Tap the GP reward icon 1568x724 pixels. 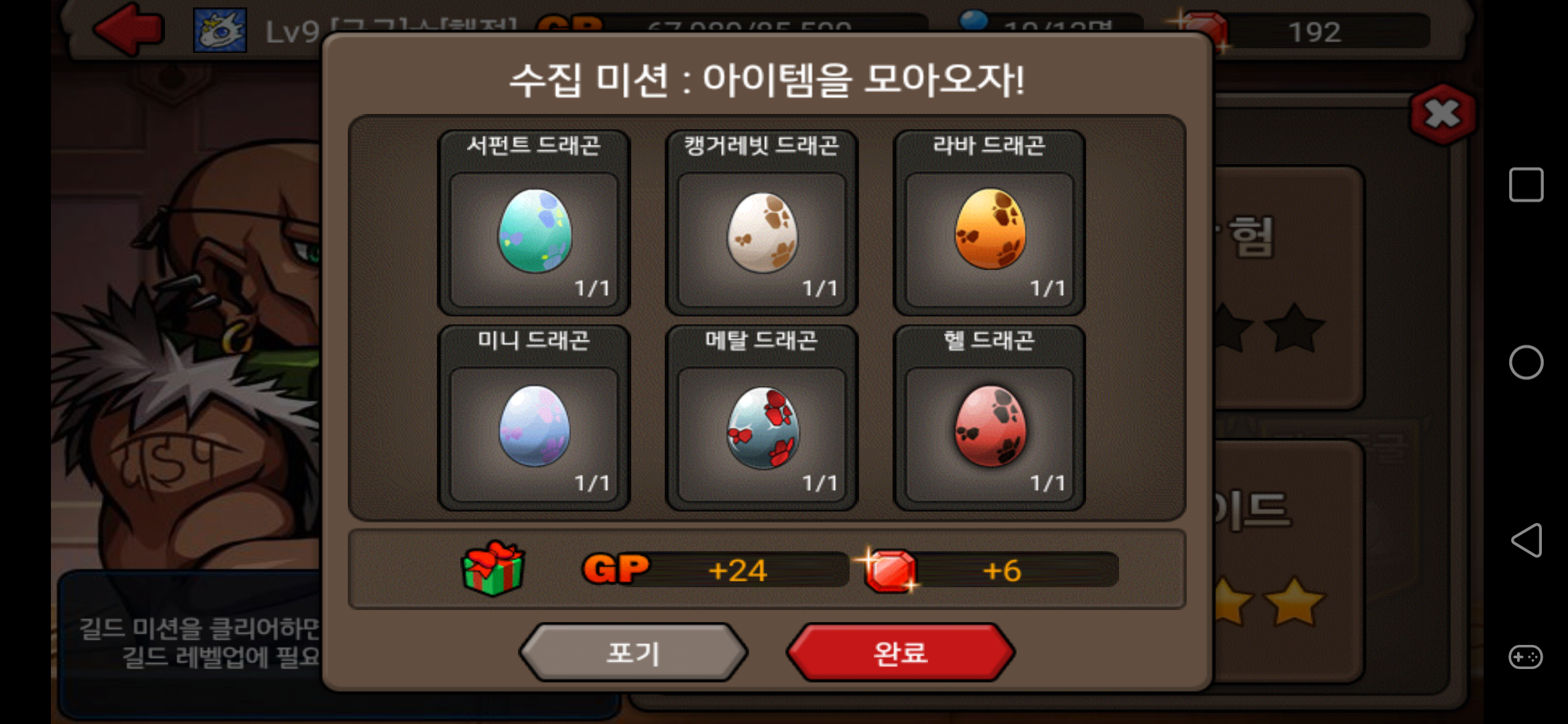pyautogui.click(x=616, y=569)
